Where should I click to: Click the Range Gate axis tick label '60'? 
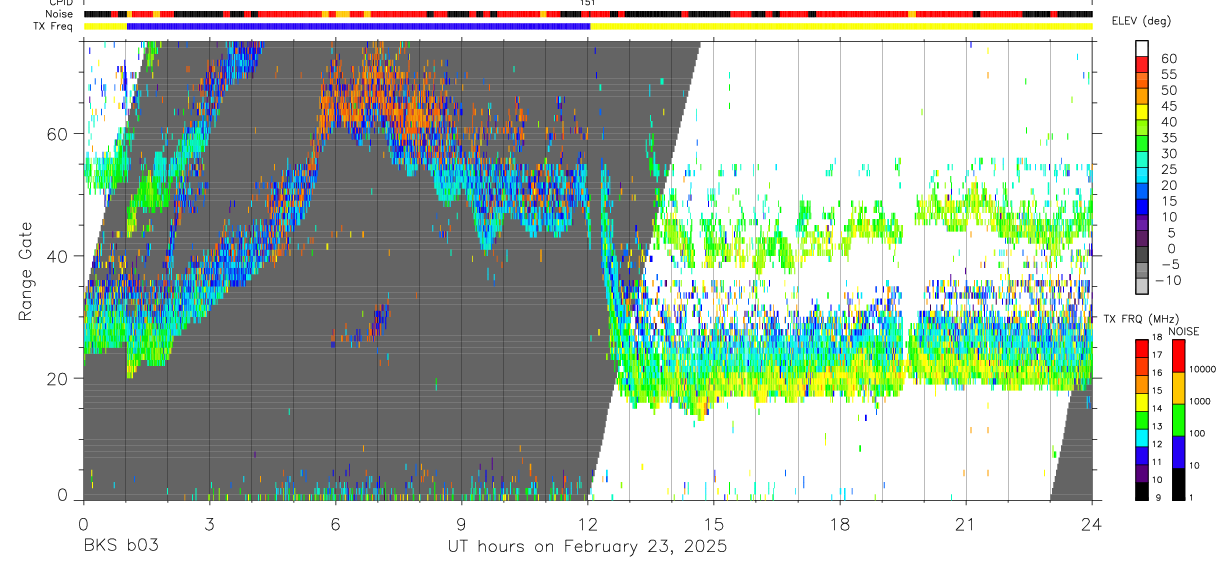tap(59, 134)
